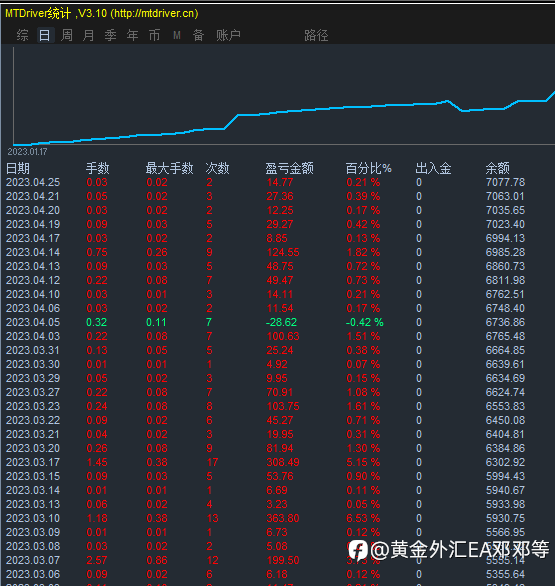Click lots value 1.45
The height and width of the screenshot is (586, 555).
(97, 462)
